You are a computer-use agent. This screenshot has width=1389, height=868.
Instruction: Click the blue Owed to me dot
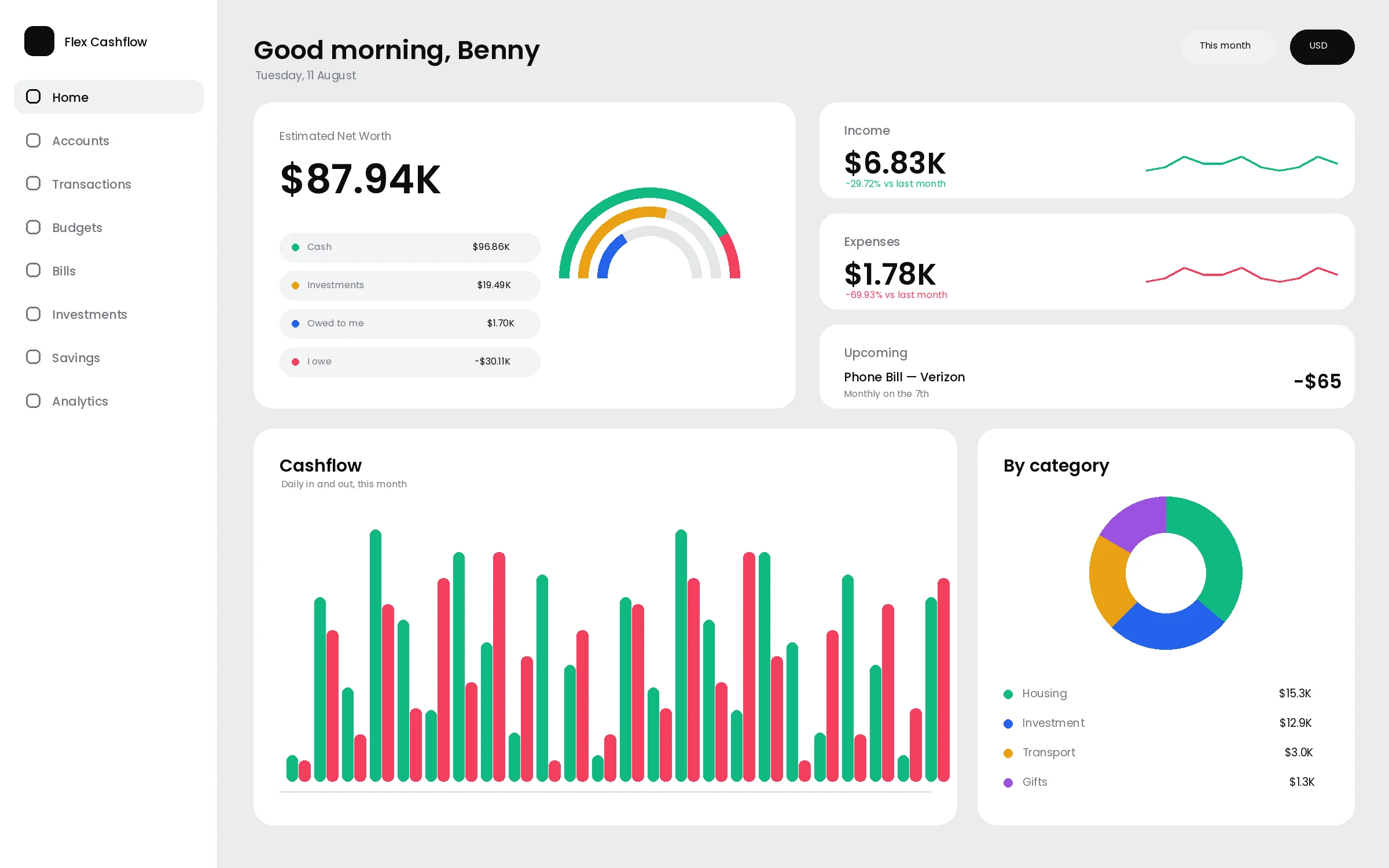tap(295, 323)
